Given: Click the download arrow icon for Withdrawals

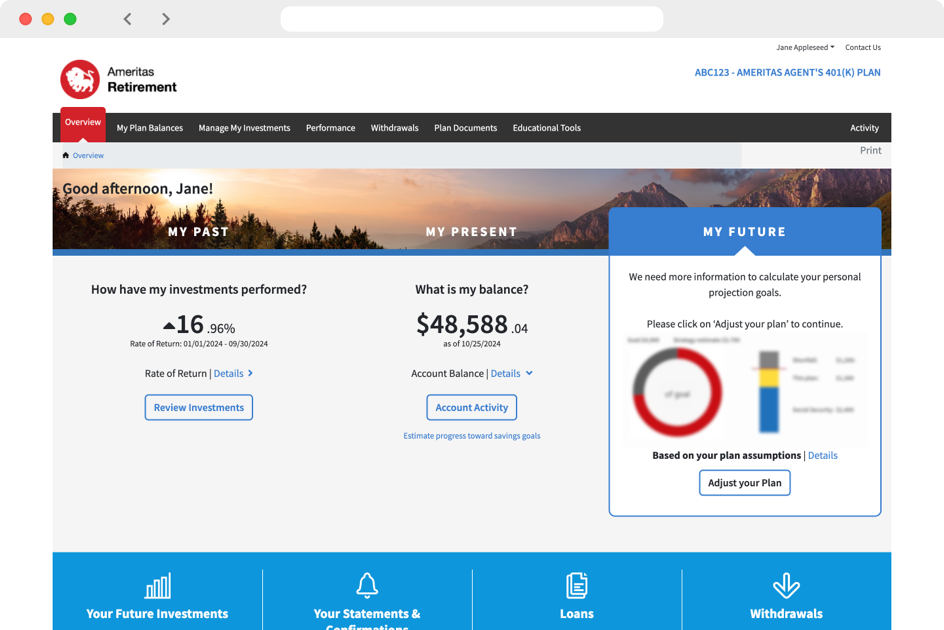Looking at the screenshot, I should point(786,584).
